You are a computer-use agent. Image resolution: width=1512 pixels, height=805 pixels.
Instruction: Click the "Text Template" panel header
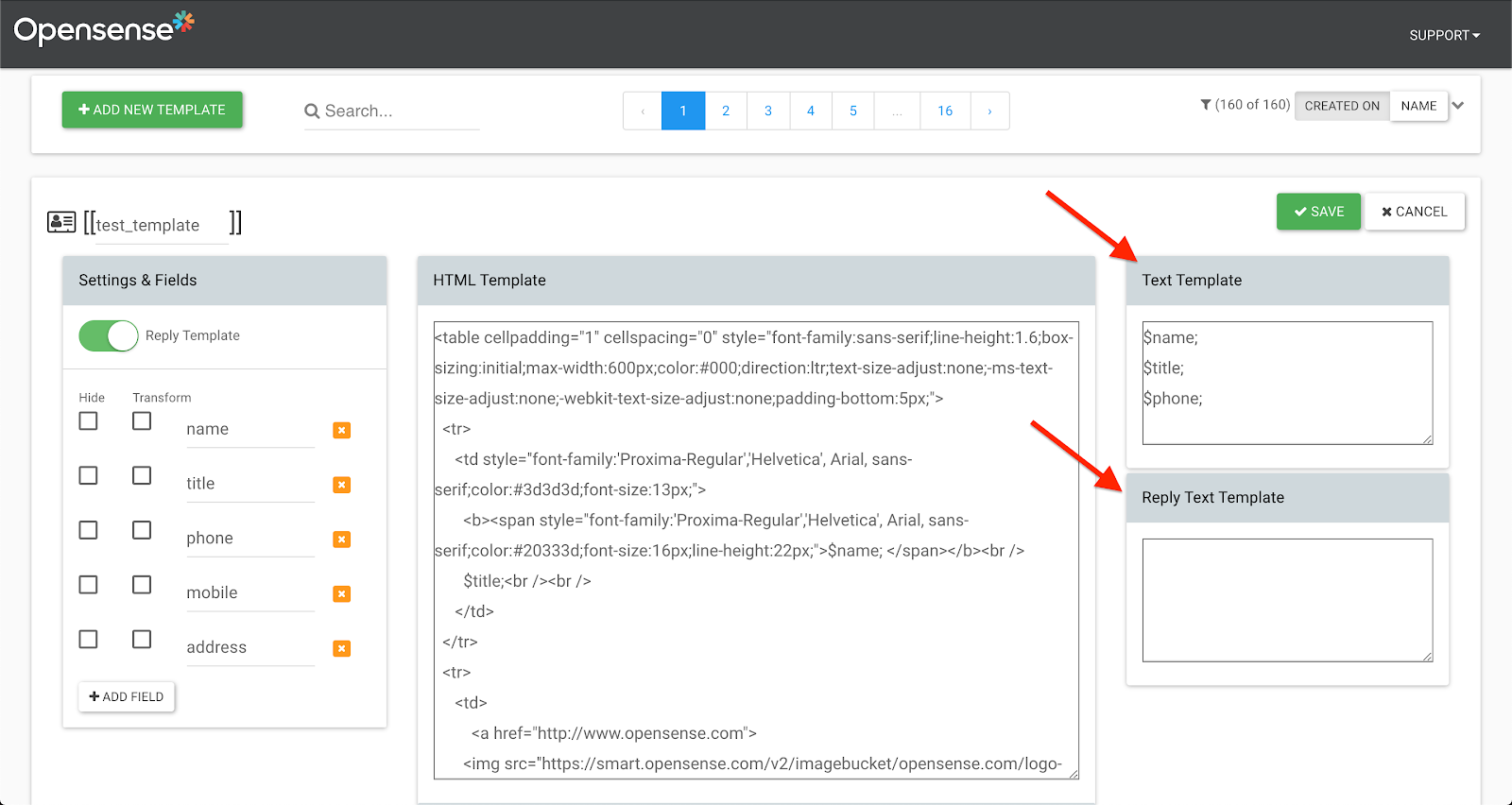tap(1287, 281)
